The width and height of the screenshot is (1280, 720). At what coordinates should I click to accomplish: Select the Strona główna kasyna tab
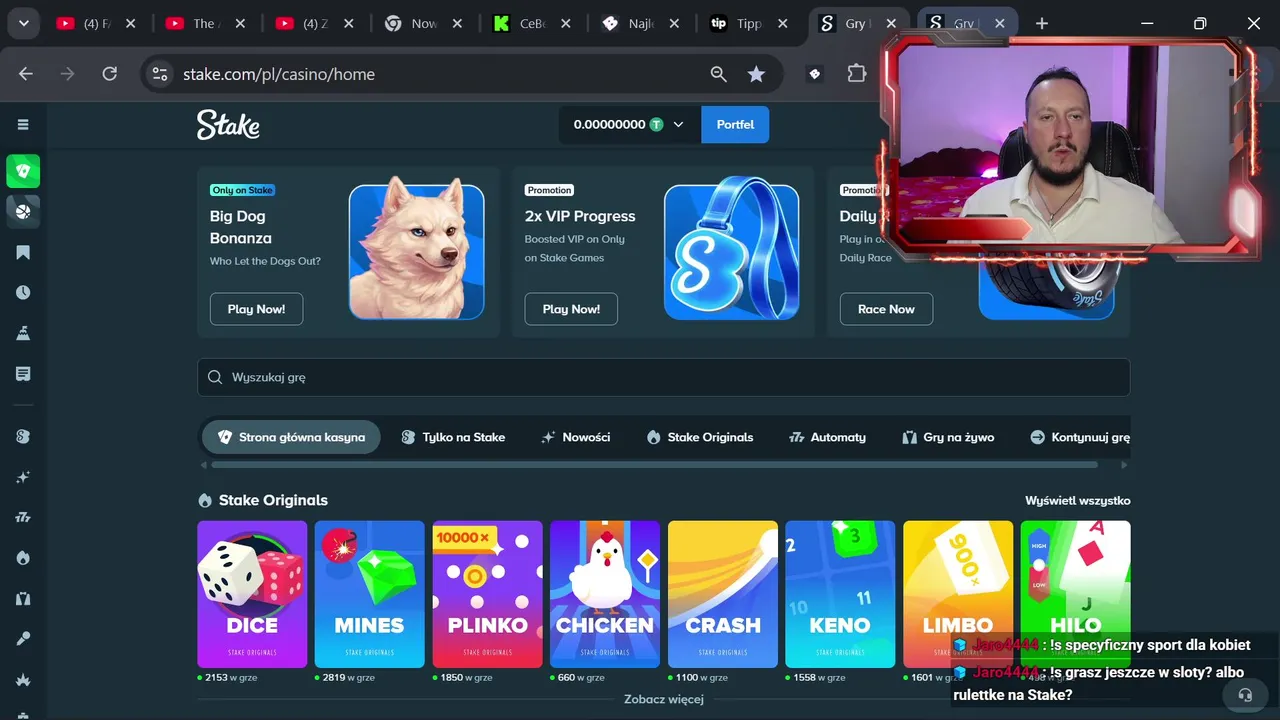[291, 437]
